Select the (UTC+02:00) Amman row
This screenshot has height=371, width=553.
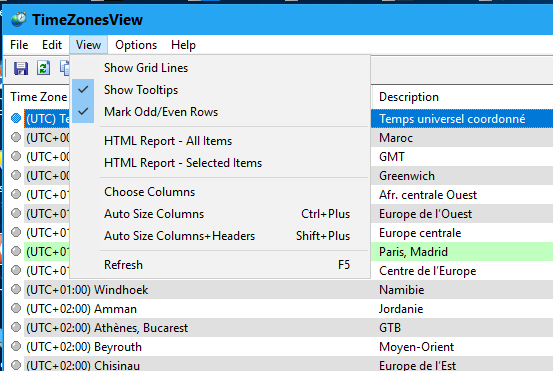[x=81, y=309]
